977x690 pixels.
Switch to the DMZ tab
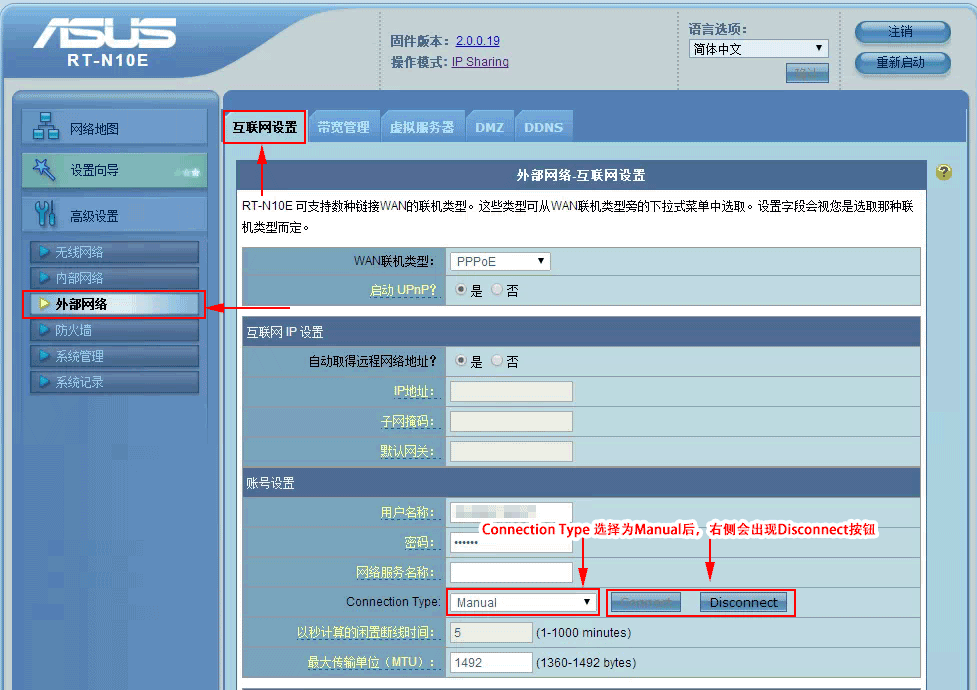point(489,127)
